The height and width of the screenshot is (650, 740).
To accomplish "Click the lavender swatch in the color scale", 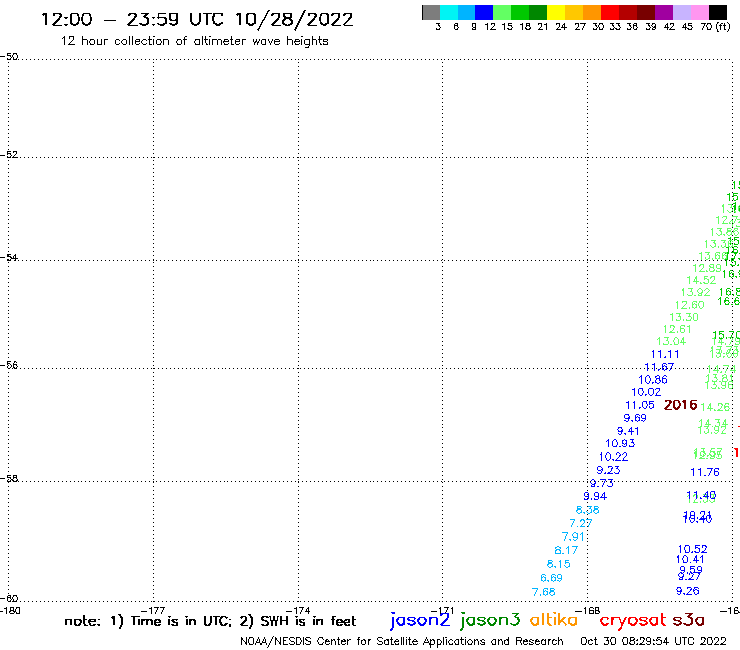I will point(682,13).
